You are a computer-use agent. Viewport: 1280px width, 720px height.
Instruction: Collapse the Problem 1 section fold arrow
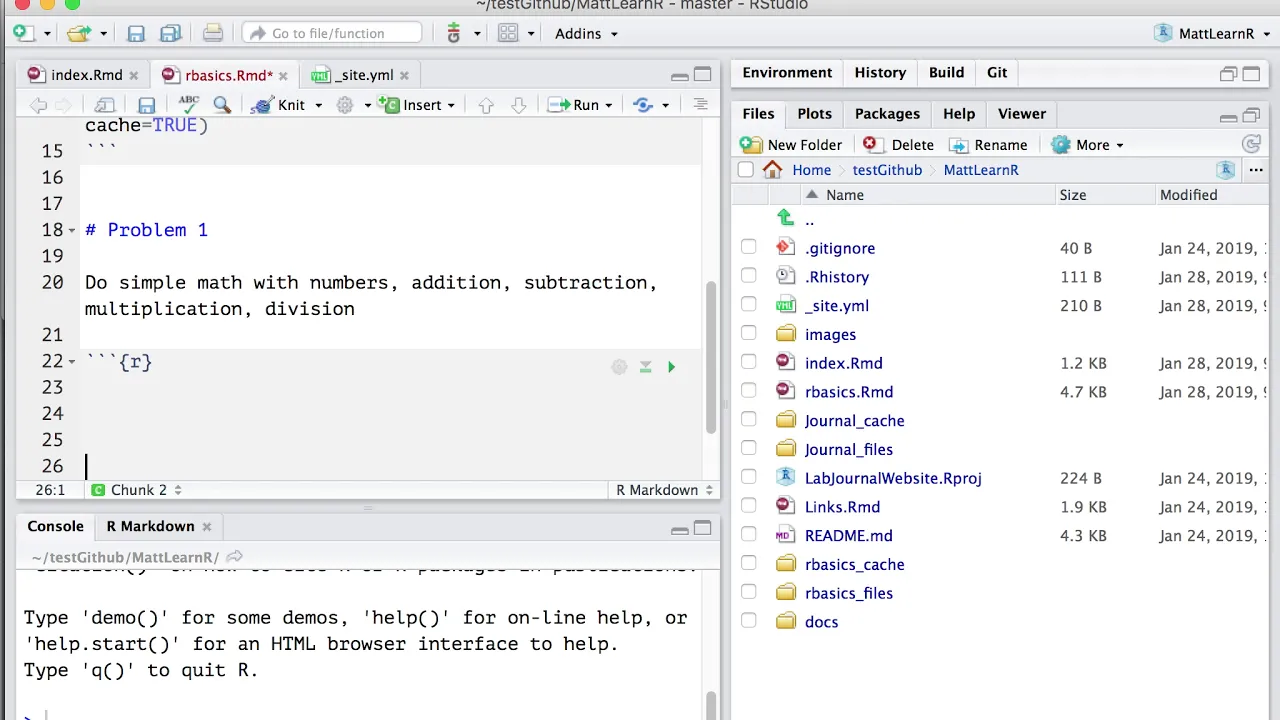72,231
